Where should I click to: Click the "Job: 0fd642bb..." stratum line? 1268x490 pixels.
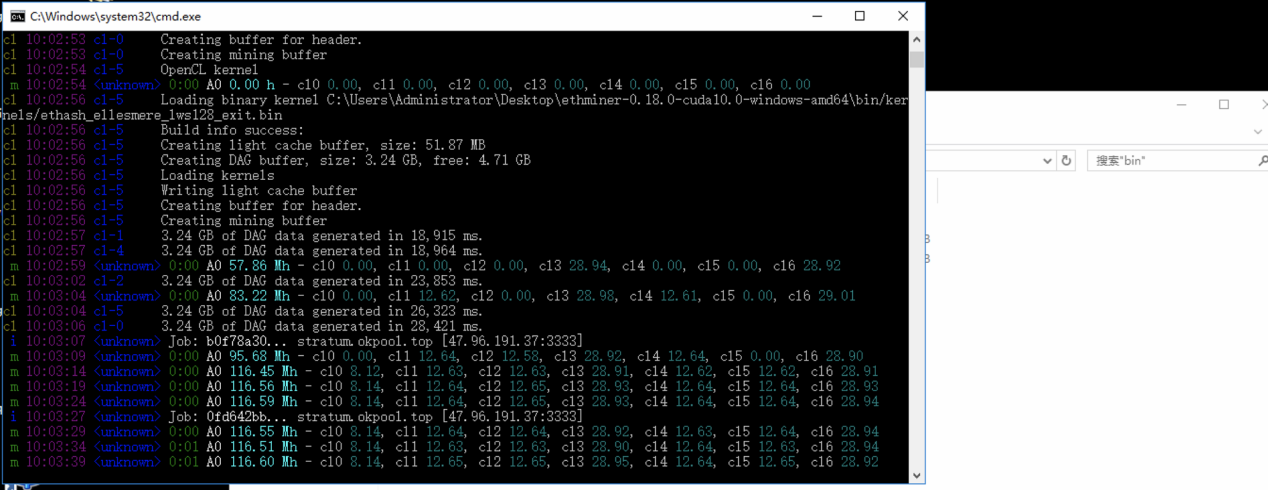pos(376,416)
